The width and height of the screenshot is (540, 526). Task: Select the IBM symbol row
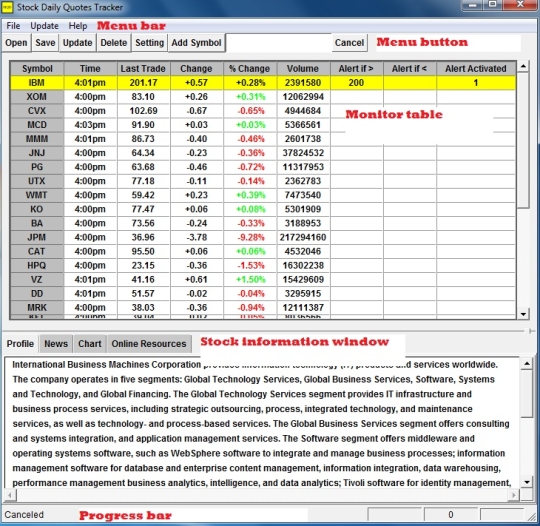(263, 83)
